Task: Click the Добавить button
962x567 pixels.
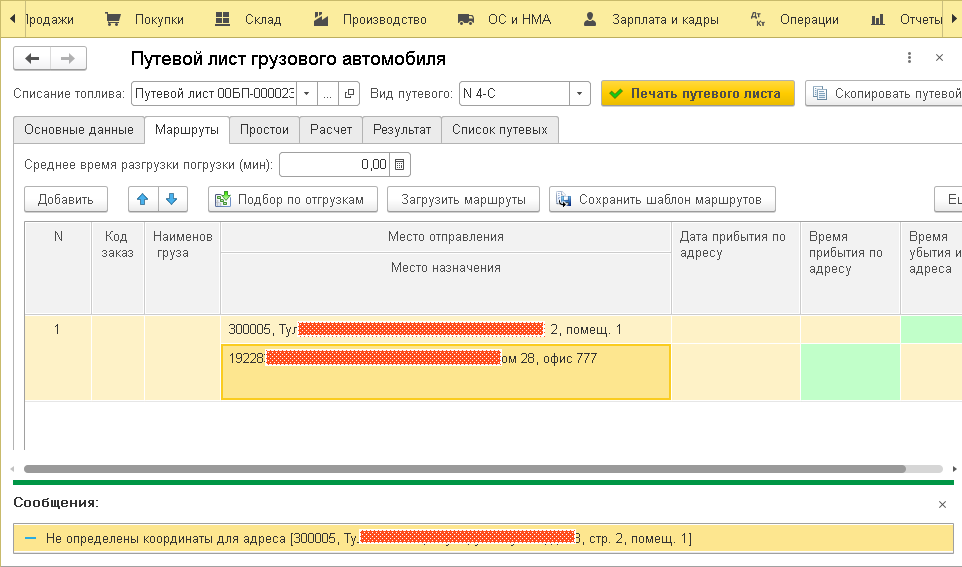Action: click(x=65, y=199)
